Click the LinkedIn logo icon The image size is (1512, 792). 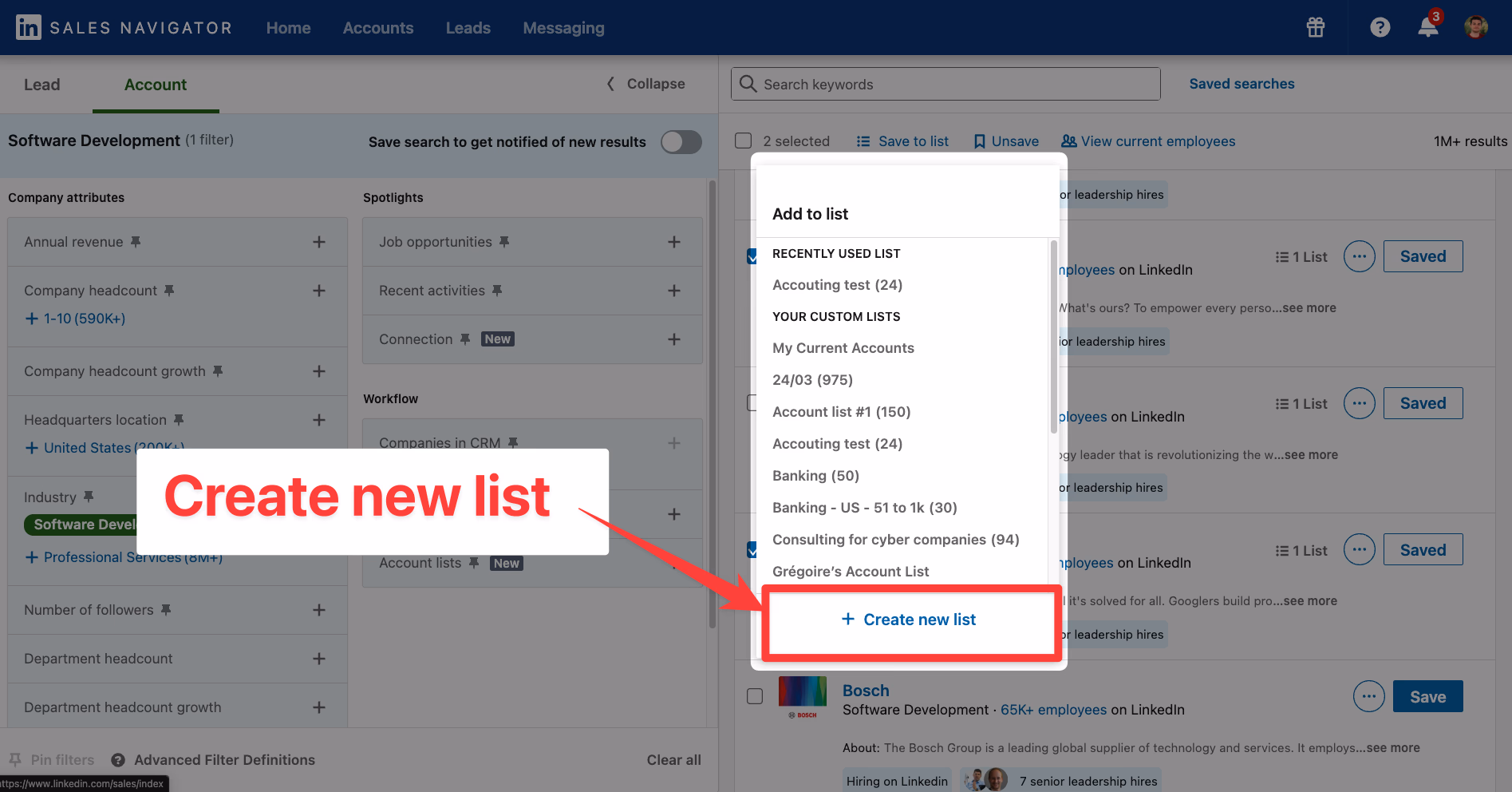(x=29, y=28)
